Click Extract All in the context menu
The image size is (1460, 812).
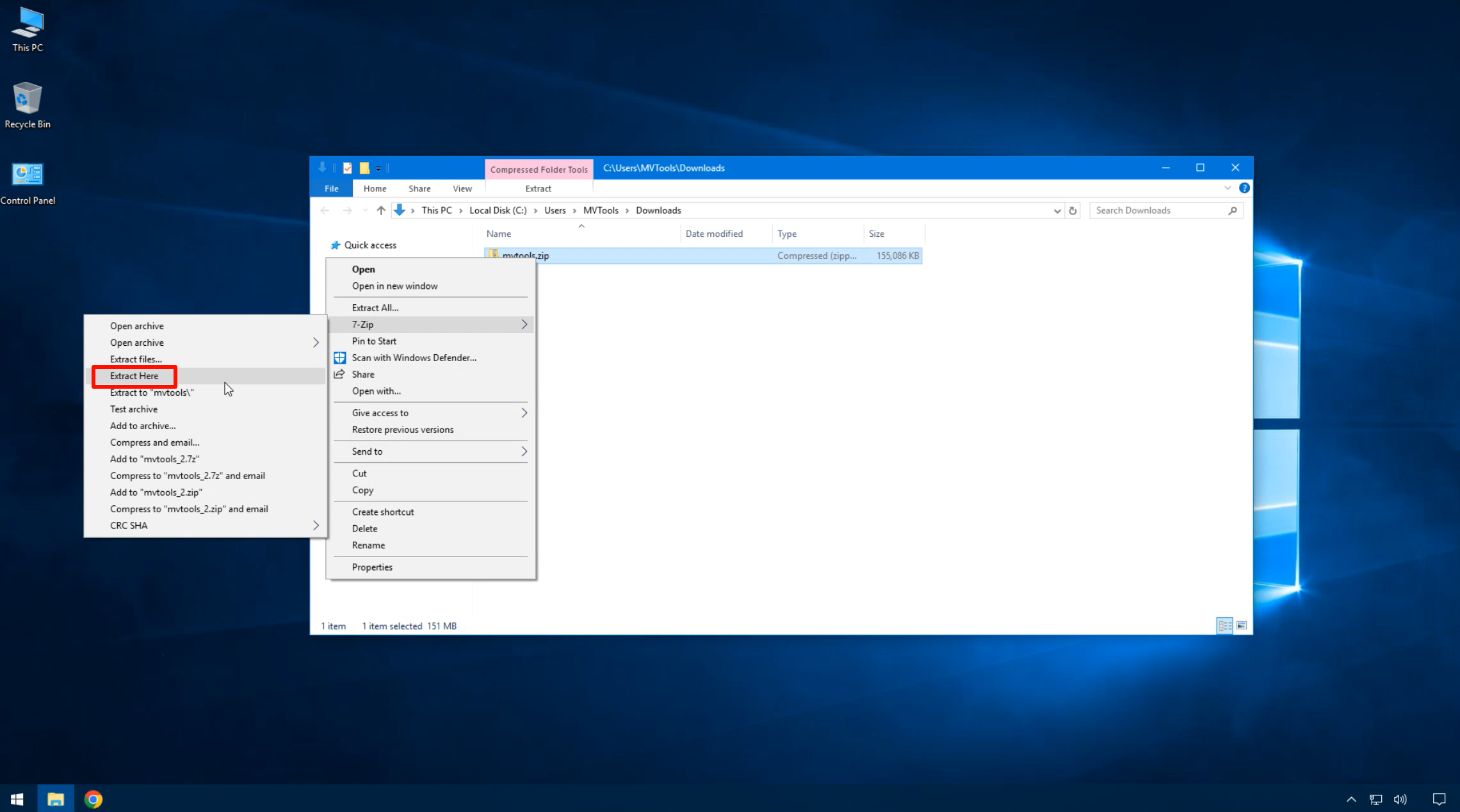pos(375,307)
